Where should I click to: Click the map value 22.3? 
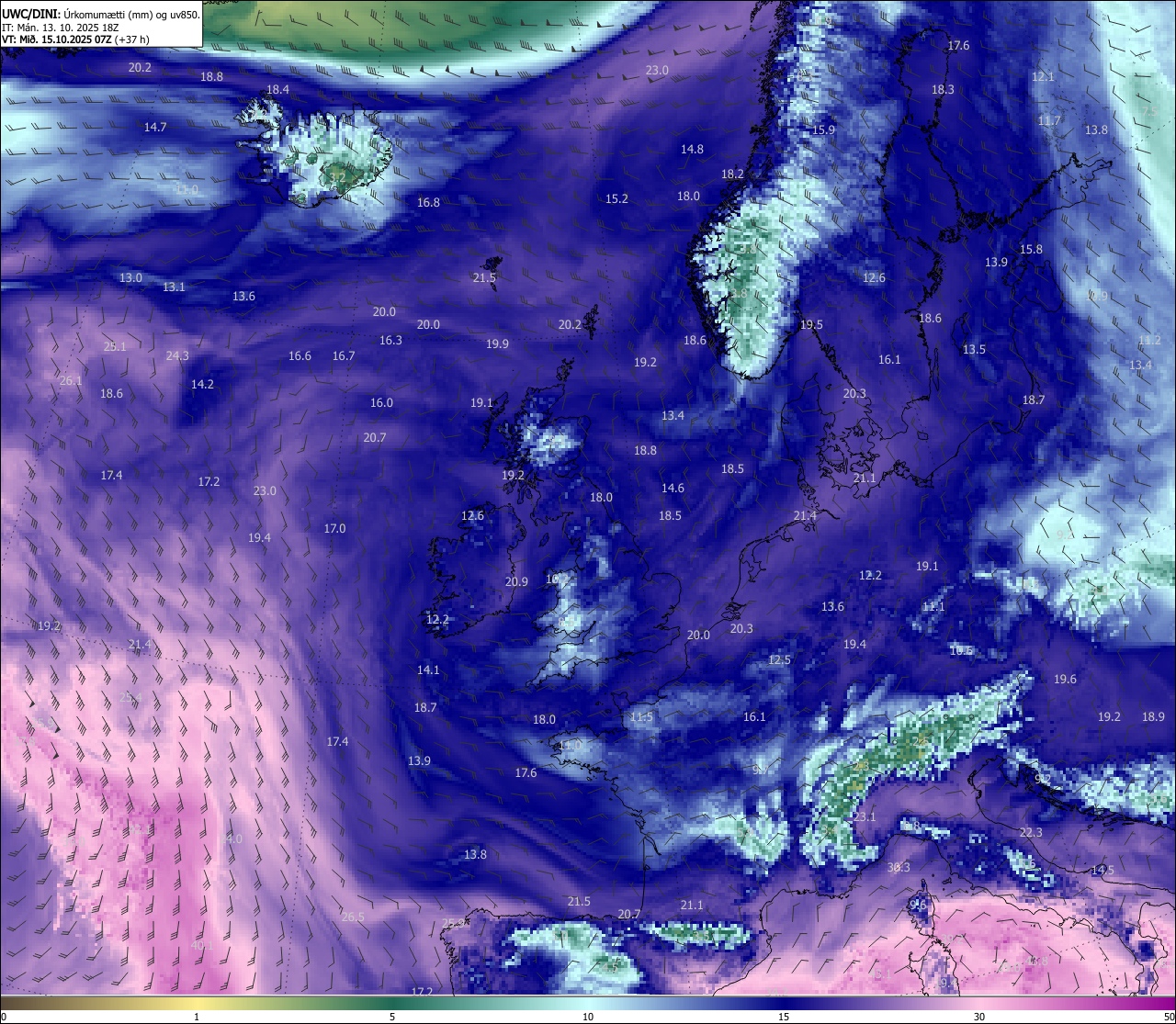[x=1031, y=832]
